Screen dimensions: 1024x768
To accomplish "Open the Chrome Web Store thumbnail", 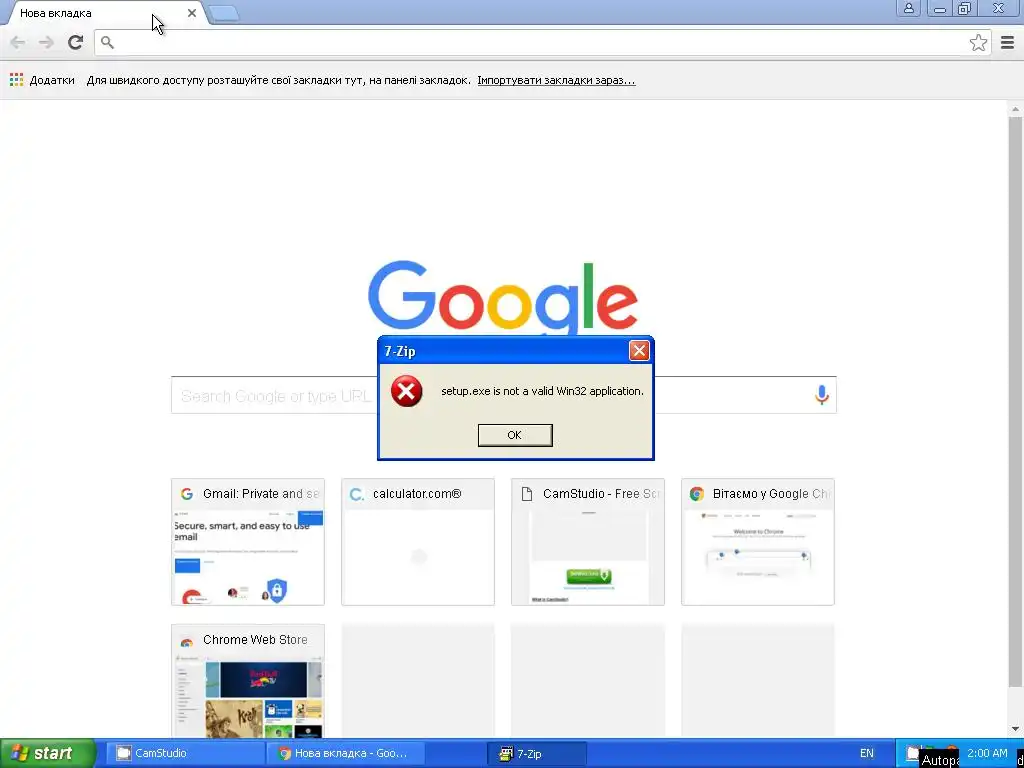I will click(248, 681).
